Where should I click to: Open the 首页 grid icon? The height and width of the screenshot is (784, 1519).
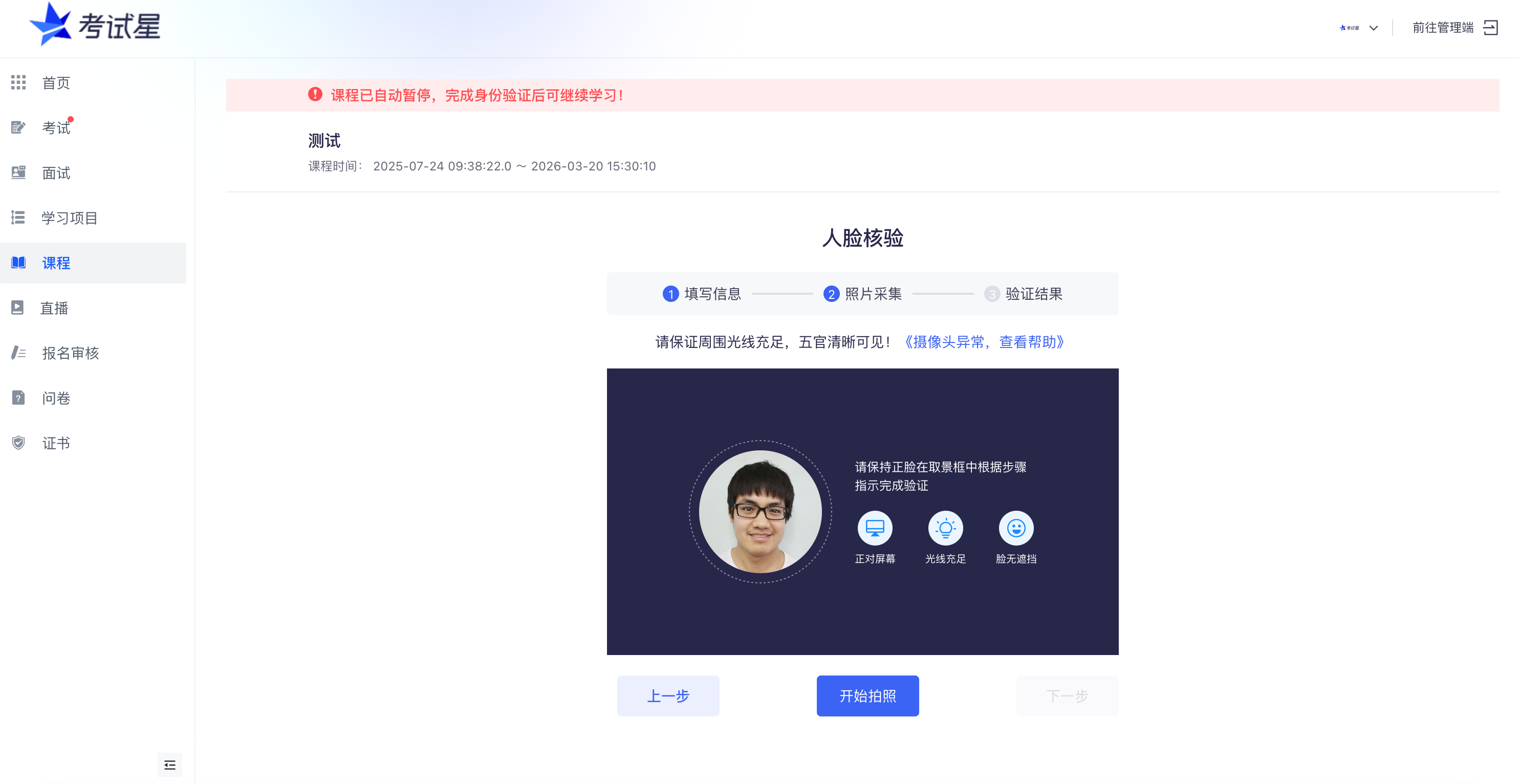tap(18, 82)
